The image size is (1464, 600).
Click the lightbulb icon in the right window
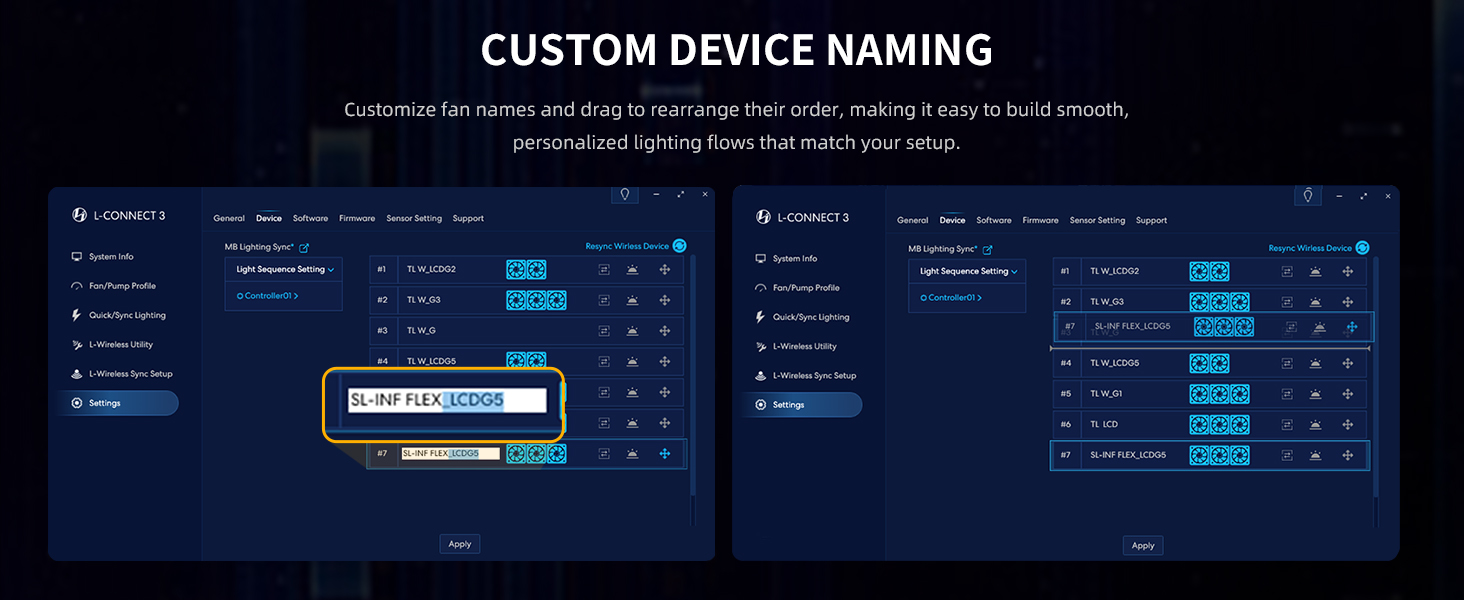[1307, 195]
